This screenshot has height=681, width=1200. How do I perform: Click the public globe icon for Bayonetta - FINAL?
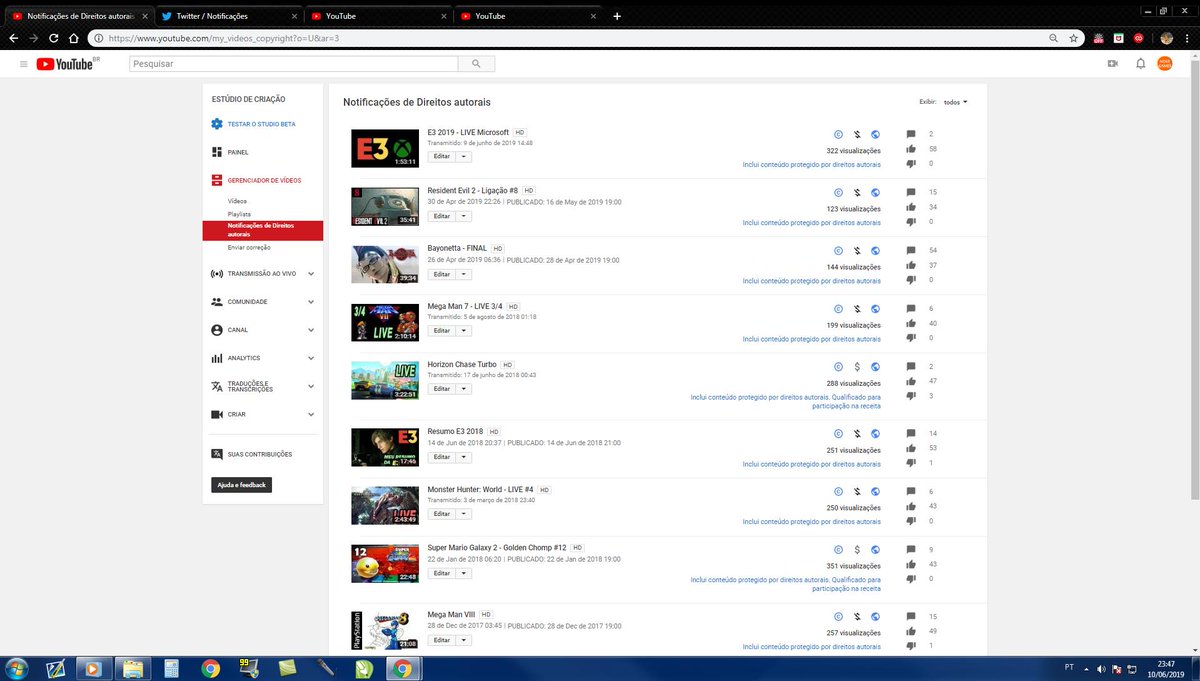click(x=875, y=250)
